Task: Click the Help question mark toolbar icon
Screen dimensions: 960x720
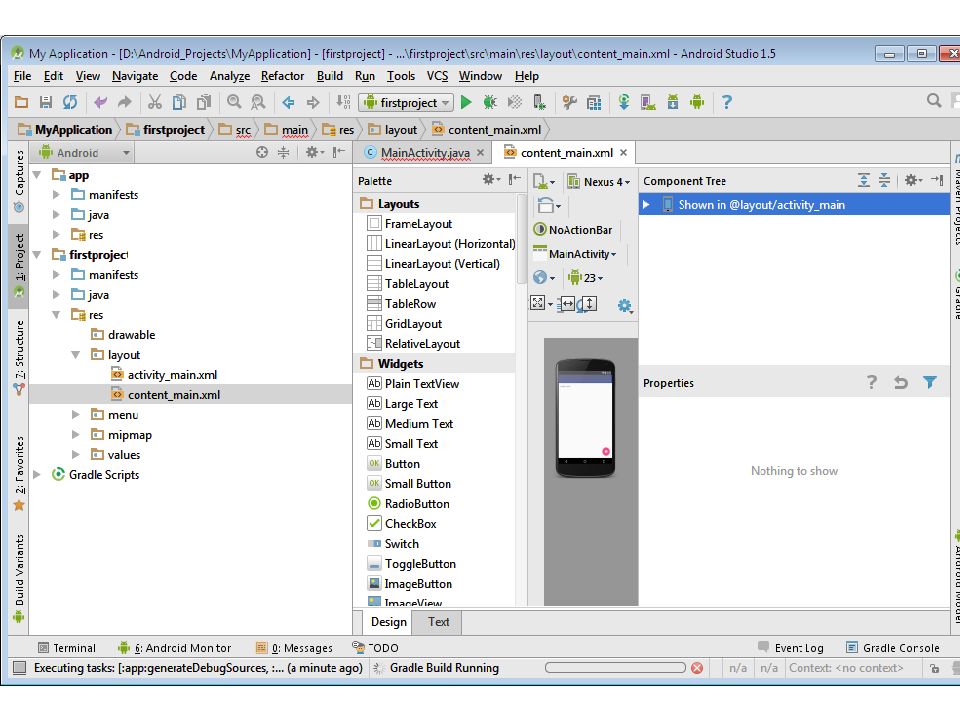Action: 727,102
